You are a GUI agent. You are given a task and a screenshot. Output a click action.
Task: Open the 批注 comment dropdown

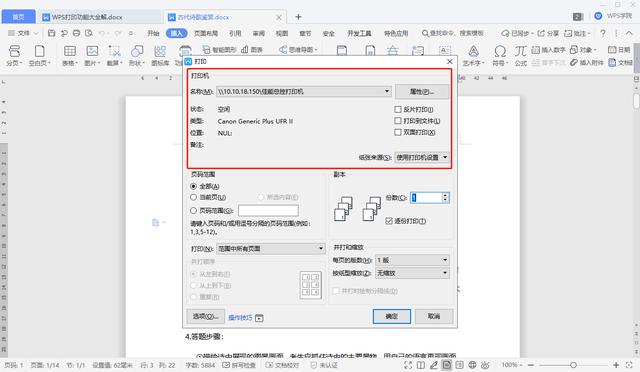coord(577,33)
